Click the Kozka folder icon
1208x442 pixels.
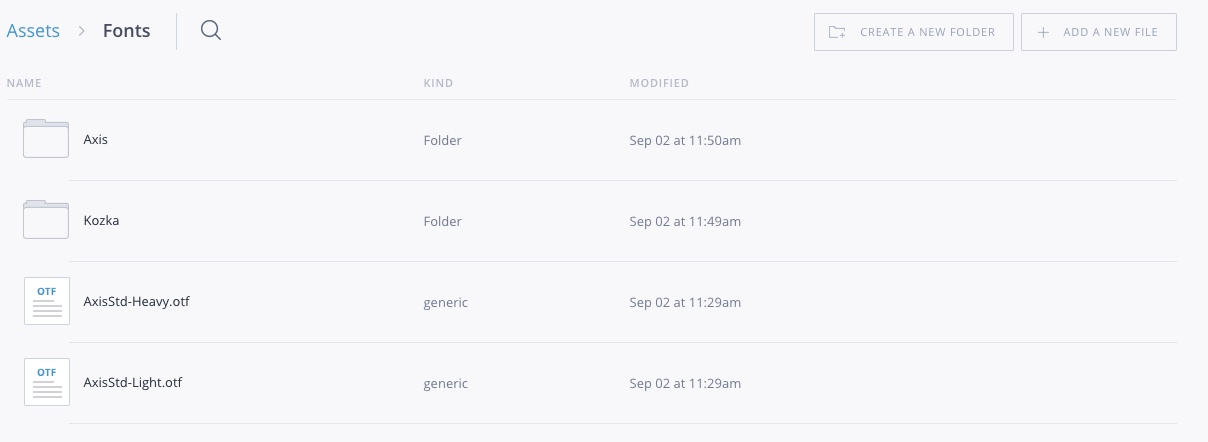pyautogui.click(x=46, y=220)
